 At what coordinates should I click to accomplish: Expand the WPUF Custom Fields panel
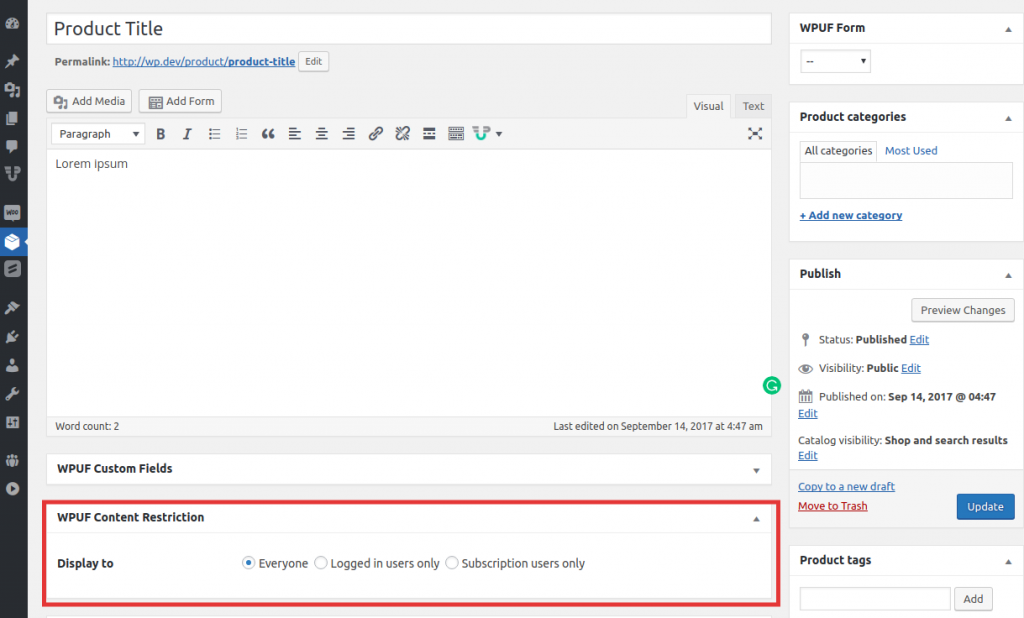click(755, 469)
